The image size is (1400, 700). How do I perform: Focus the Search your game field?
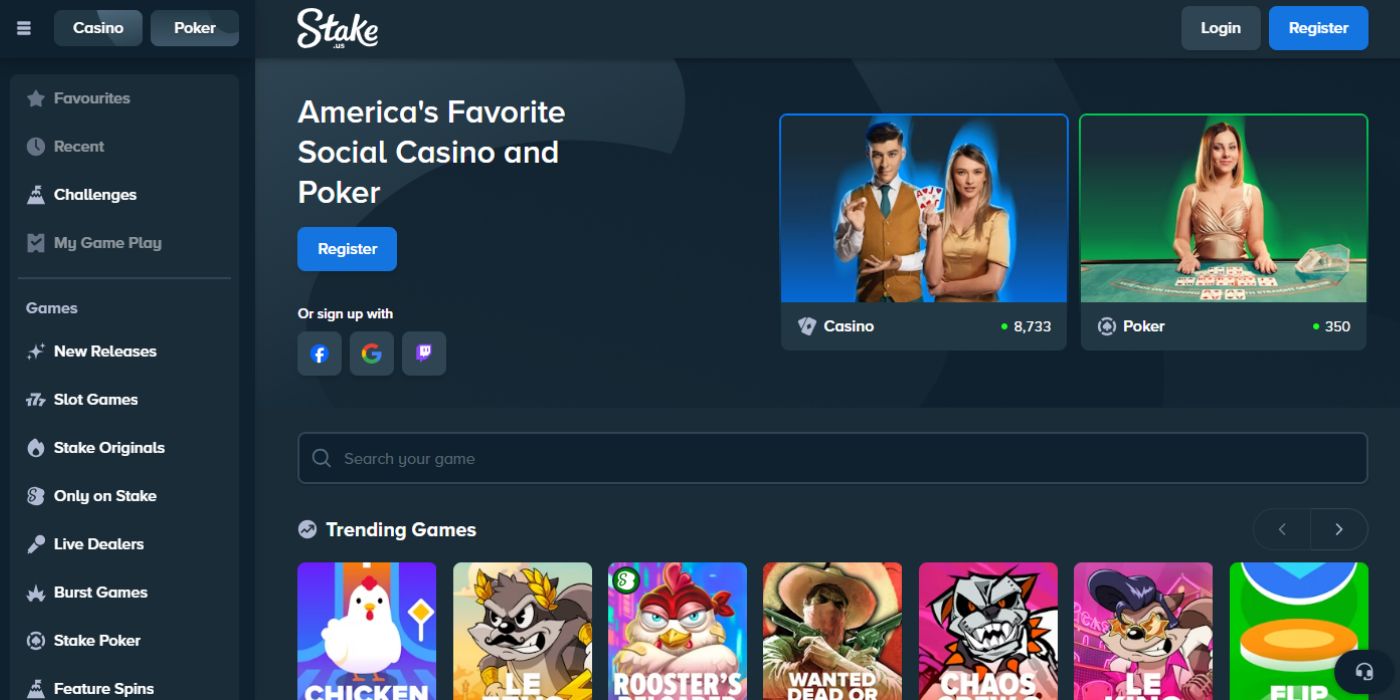click(x=832, y=458)
